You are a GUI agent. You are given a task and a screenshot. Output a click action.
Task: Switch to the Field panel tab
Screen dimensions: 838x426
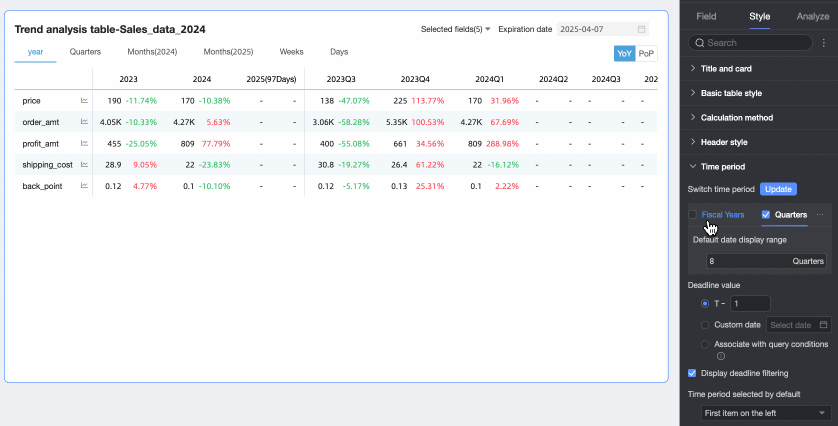click(706, 16)
